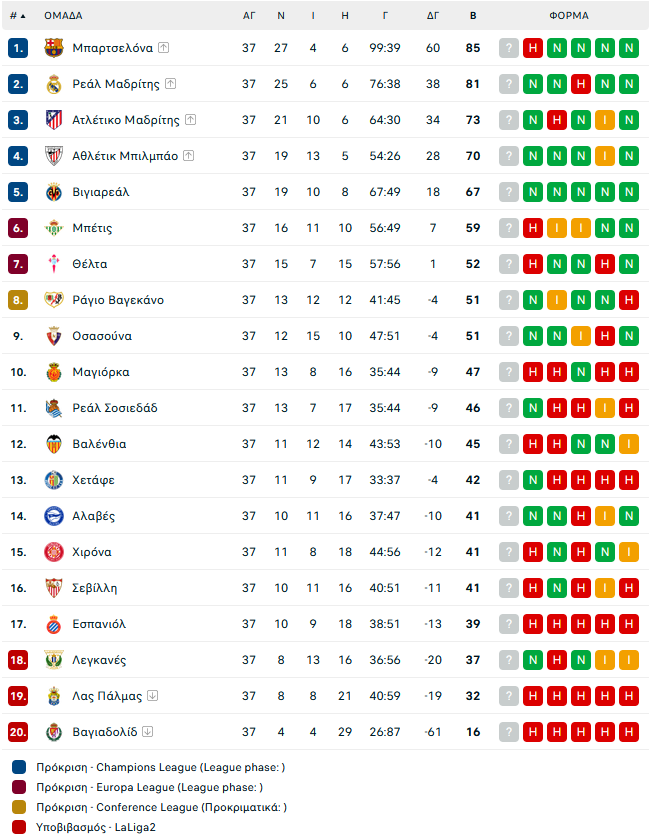Click relegation arrow icon next to Λας Πάλμας
The height and width of the screenshot is (840, 650).
[153, 696]
